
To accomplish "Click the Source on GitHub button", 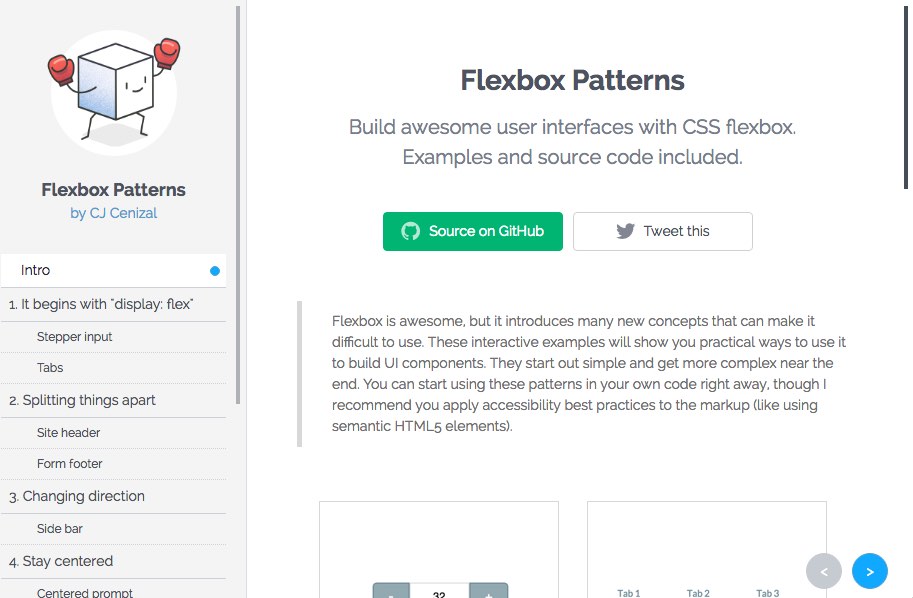I will [472, 231].
